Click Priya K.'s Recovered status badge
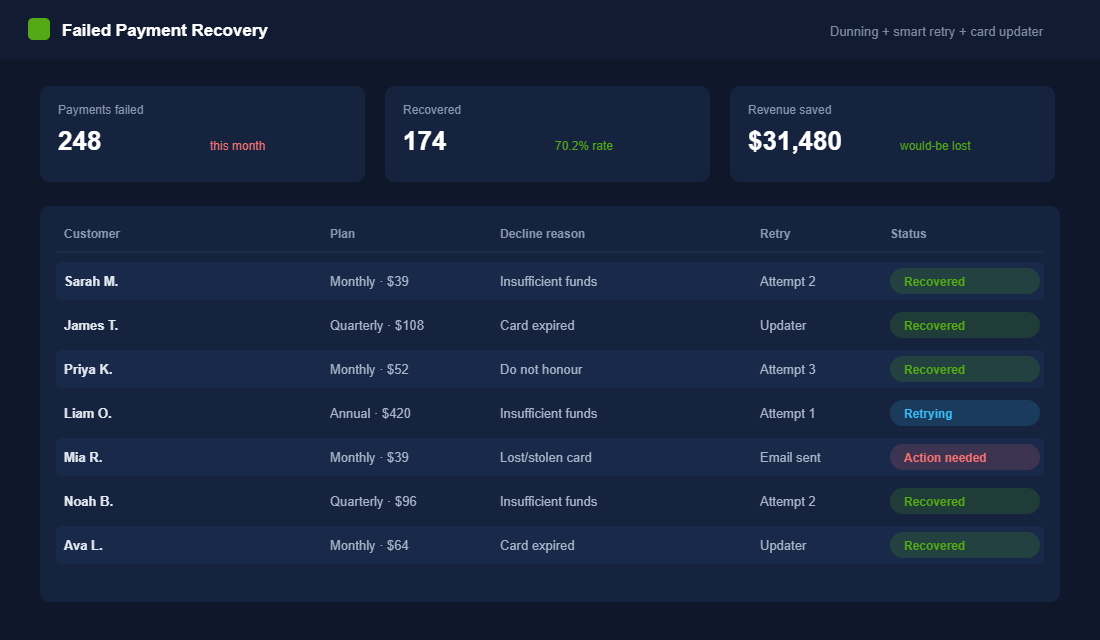The image size is (1100, 640). click(x=965, y=370)
